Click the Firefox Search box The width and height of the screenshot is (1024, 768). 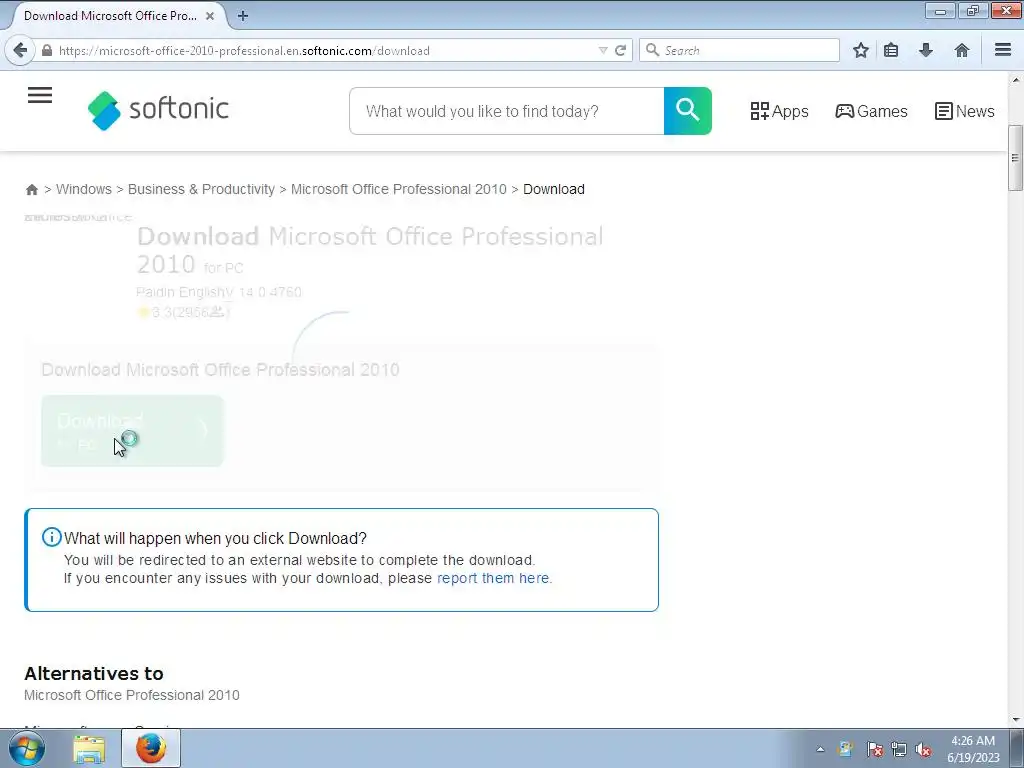pos(739,50)
